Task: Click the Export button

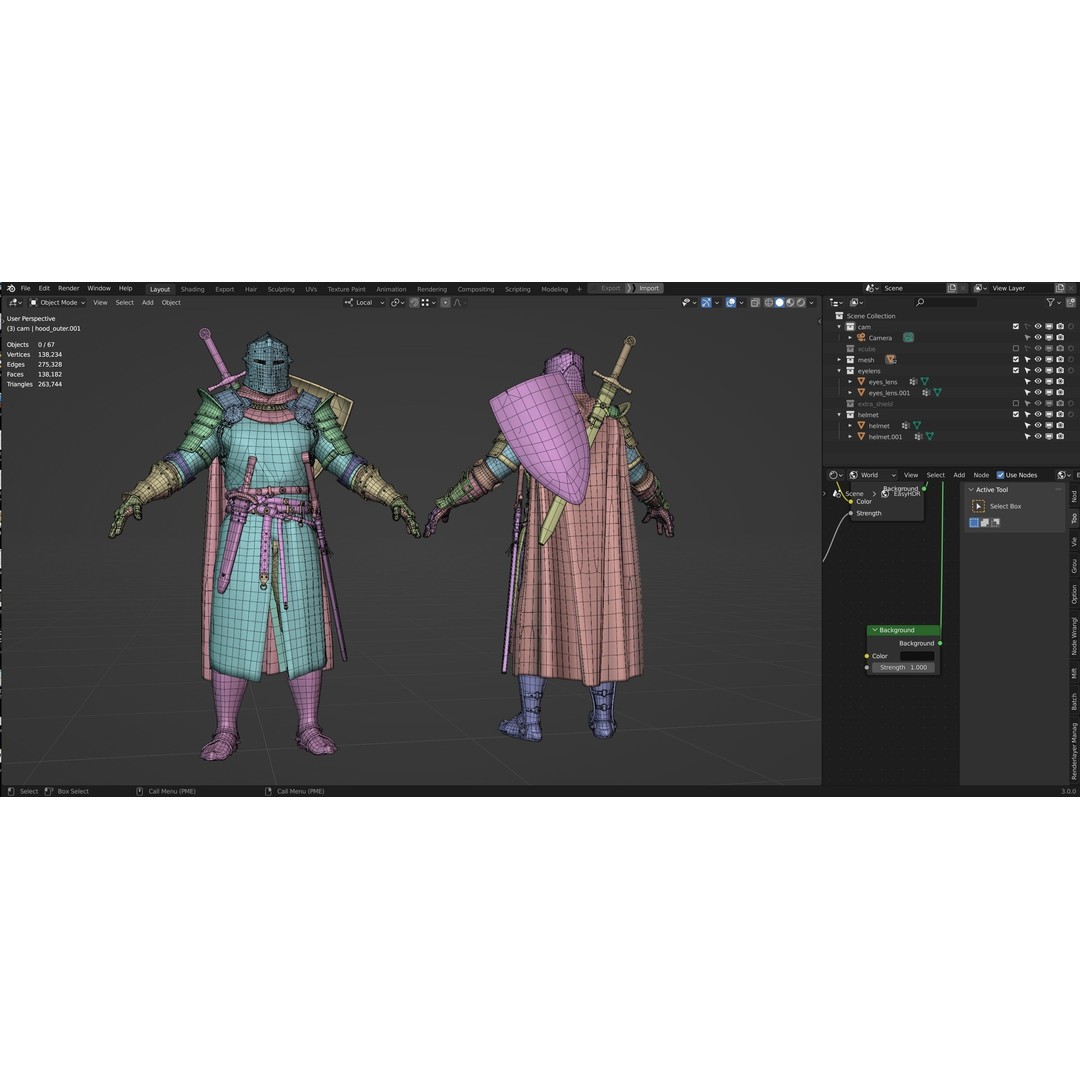Action: [x=610, y=289]
